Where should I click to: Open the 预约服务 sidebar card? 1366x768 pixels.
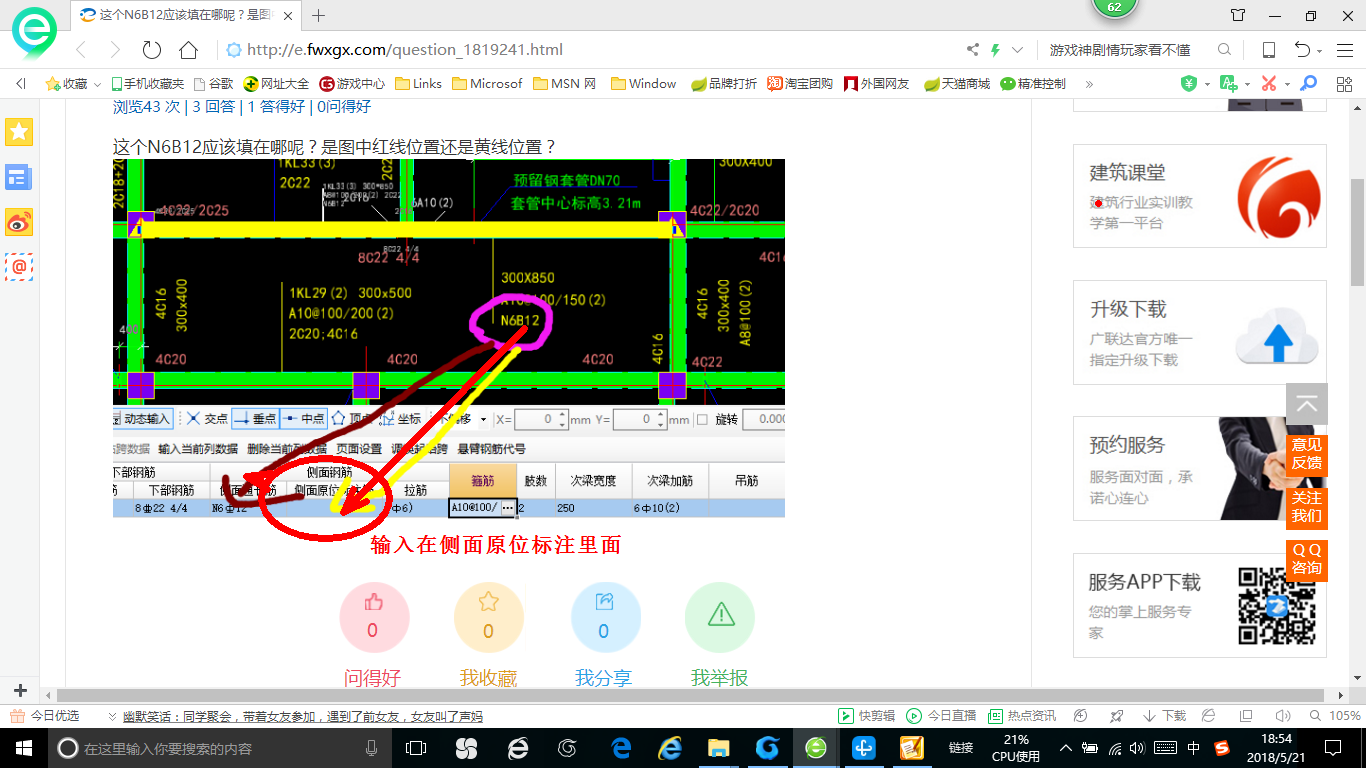tap(1200, 469)
